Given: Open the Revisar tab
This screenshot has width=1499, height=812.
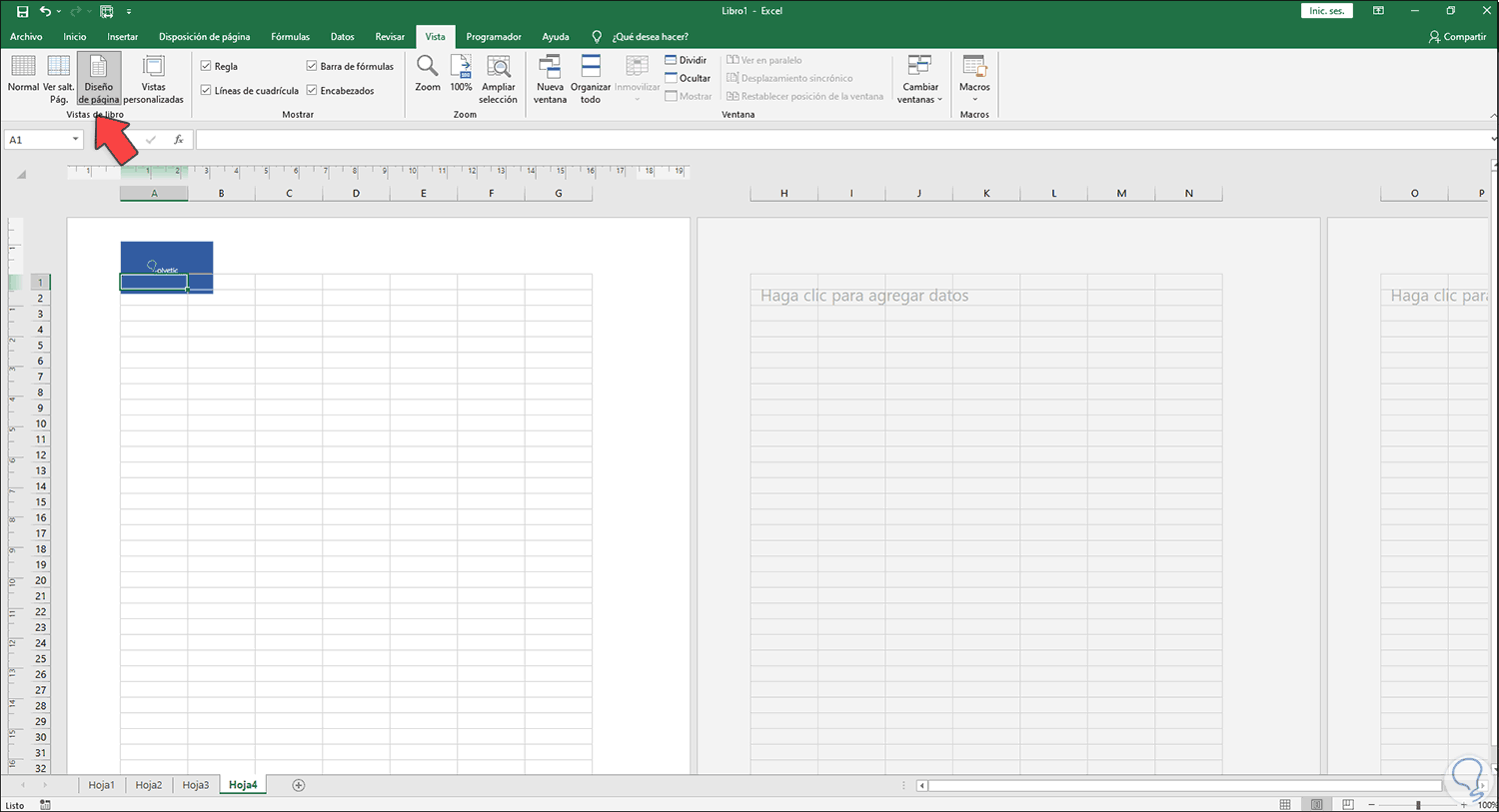Looking at the screenshot, I should click(x=390, y=37).
